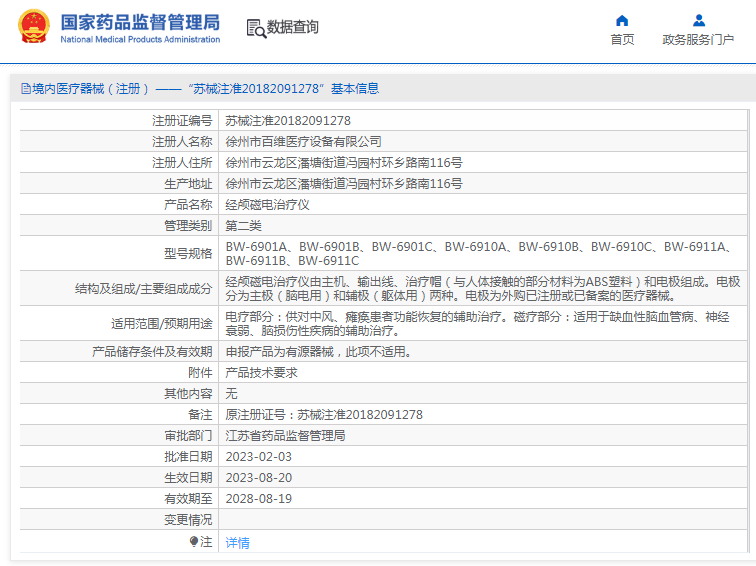Screen dimensions: 756x566
Task: Click the attachment value 产品技术要求
Action: [261, 373]
